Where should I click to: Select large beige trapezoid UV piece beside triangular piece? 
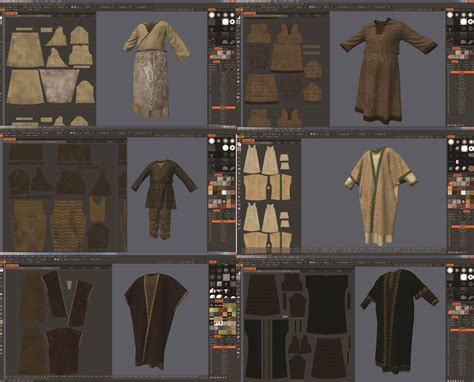(x=25, y=50)
